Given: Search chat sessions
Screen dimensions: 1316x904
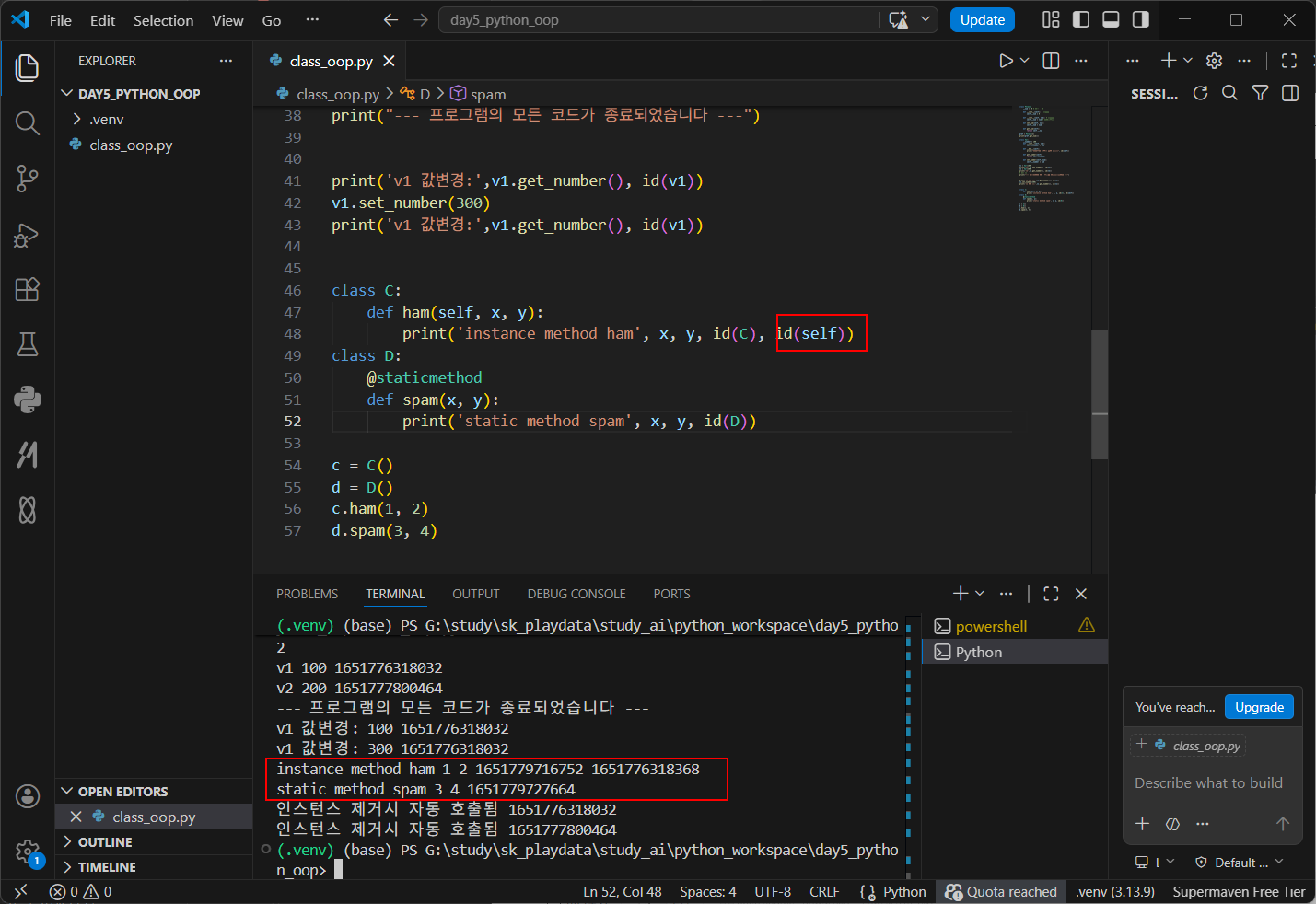Looking at the screenshot, I should point(1229,93).
